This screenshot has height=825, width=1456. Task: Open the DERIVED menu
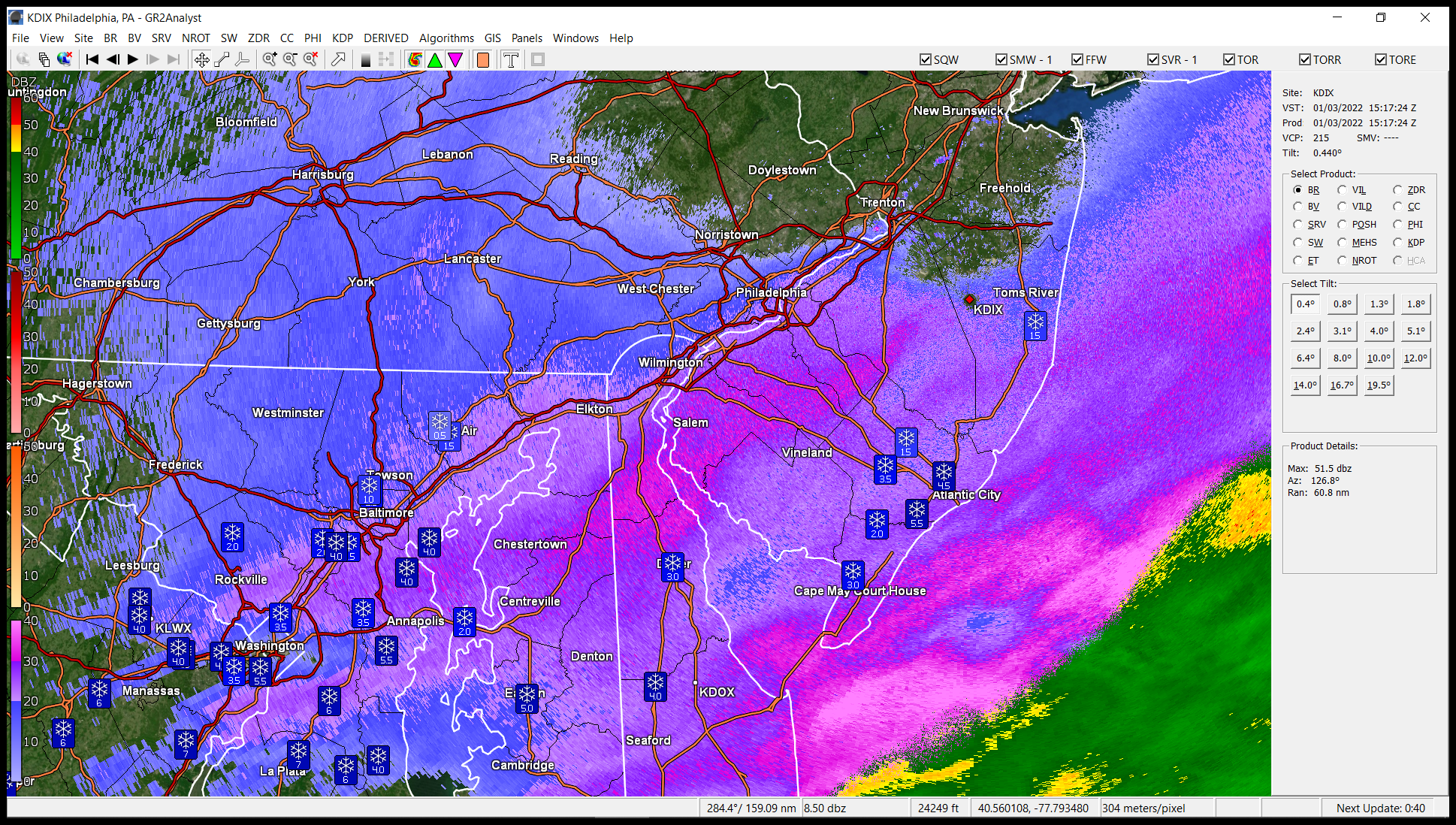tap(386, 38)
